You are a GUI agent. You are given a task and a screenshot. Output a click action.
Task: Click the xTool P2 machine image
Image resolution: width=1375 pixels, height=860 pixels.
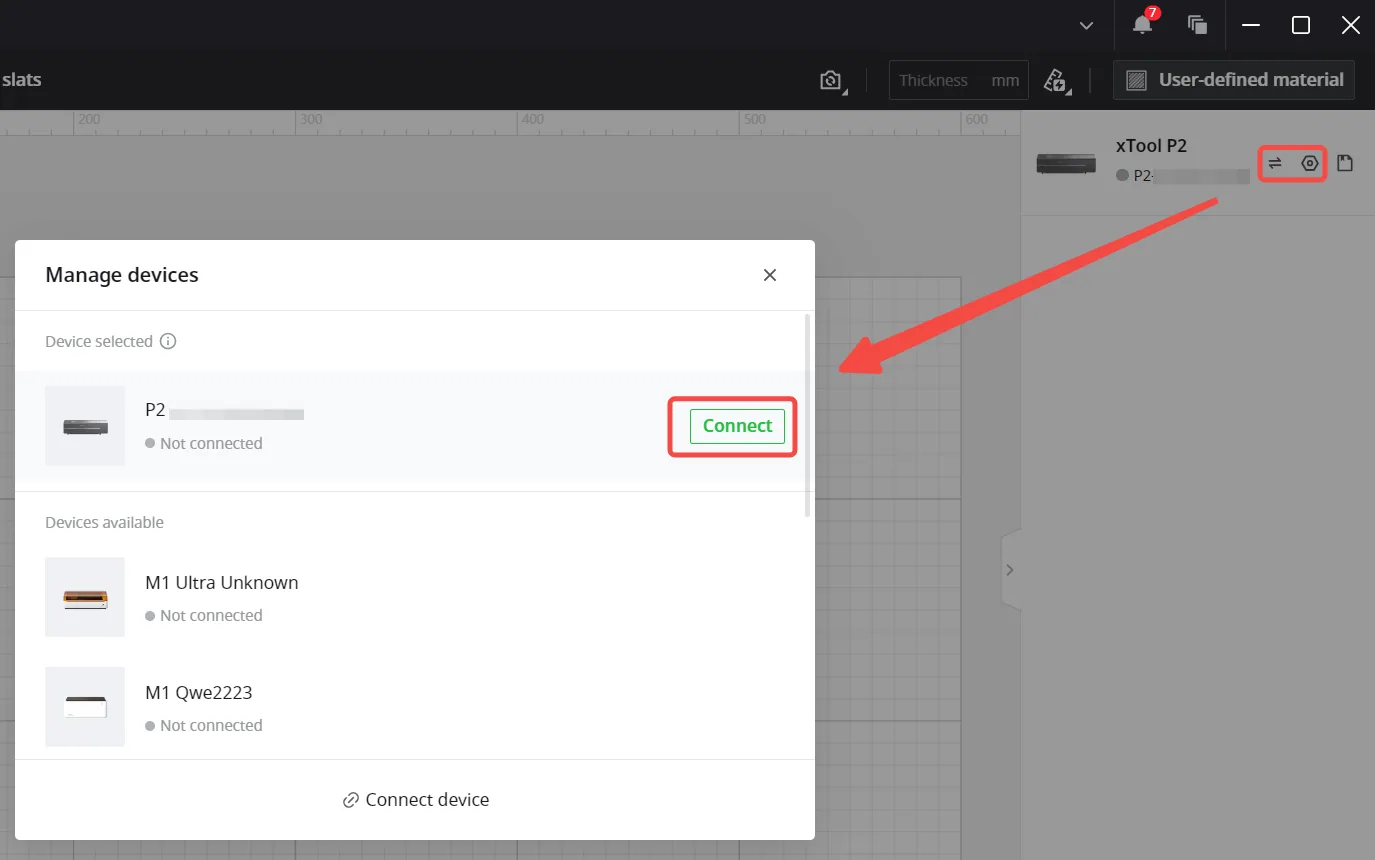point(1066,163)
